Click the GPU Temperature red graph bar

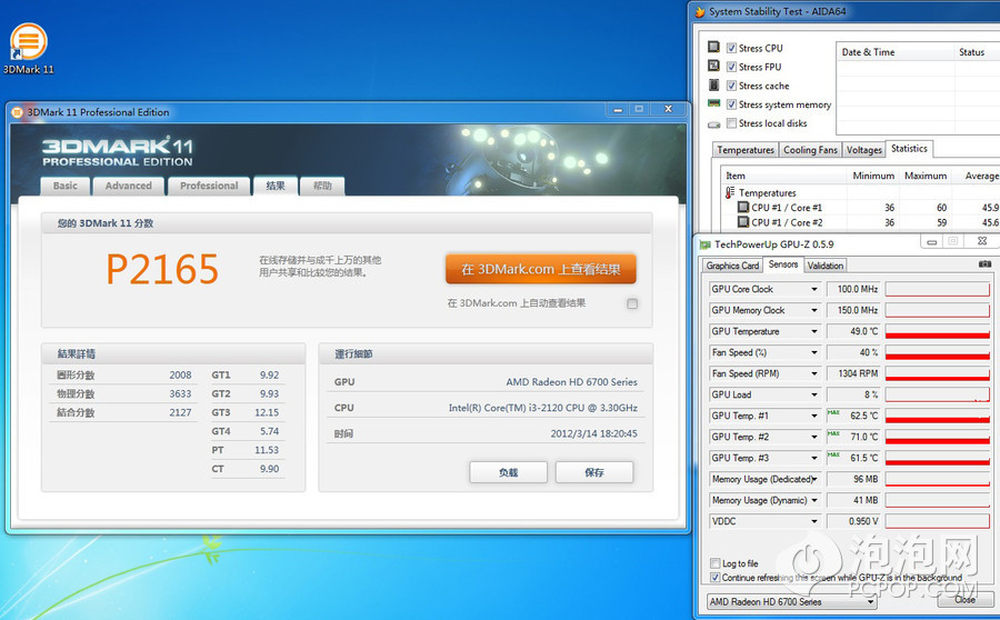point(938,332)
